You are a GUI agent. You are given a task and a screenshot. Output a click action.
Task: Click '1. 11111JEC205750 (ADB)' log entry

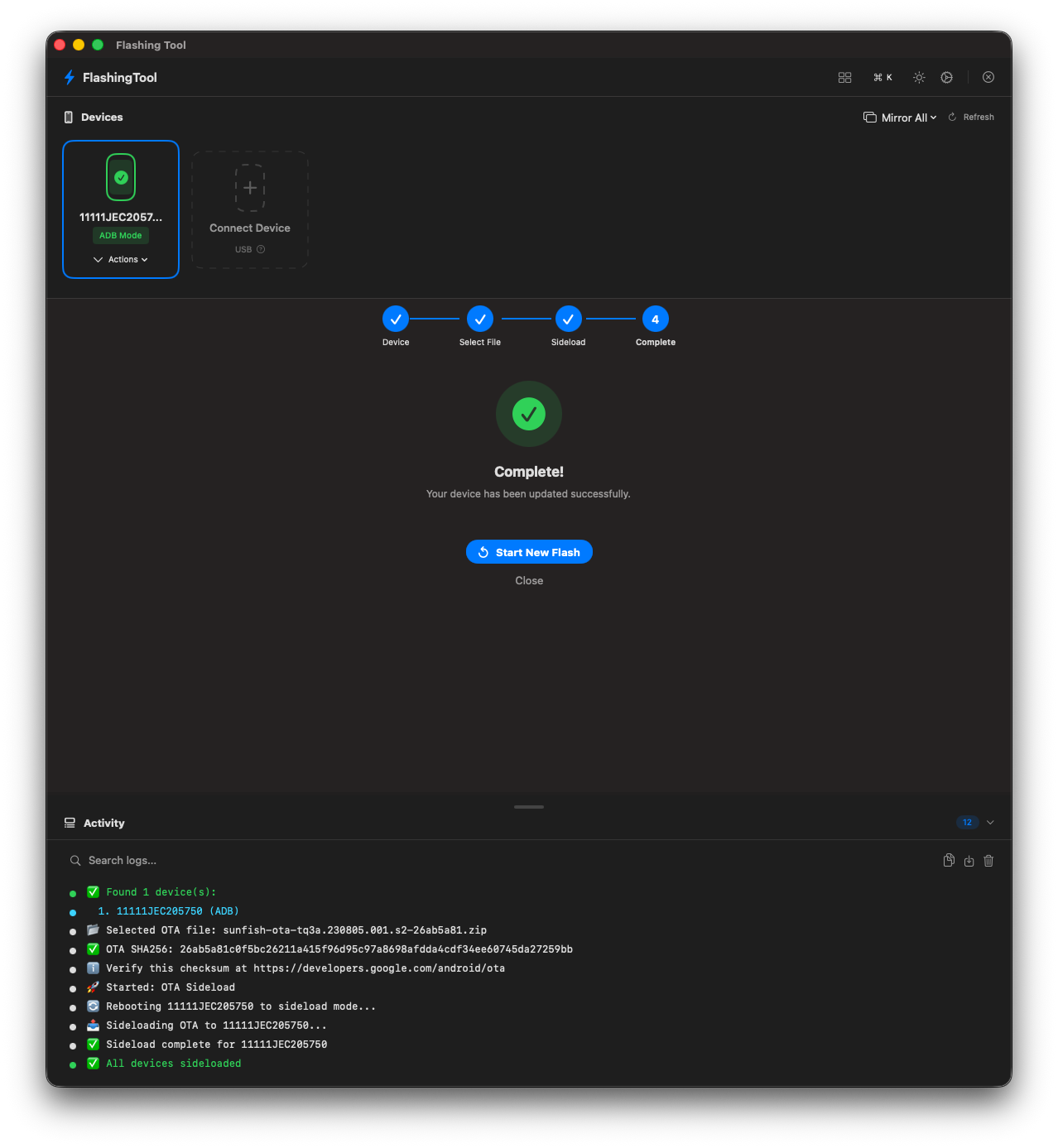point(168,911)
